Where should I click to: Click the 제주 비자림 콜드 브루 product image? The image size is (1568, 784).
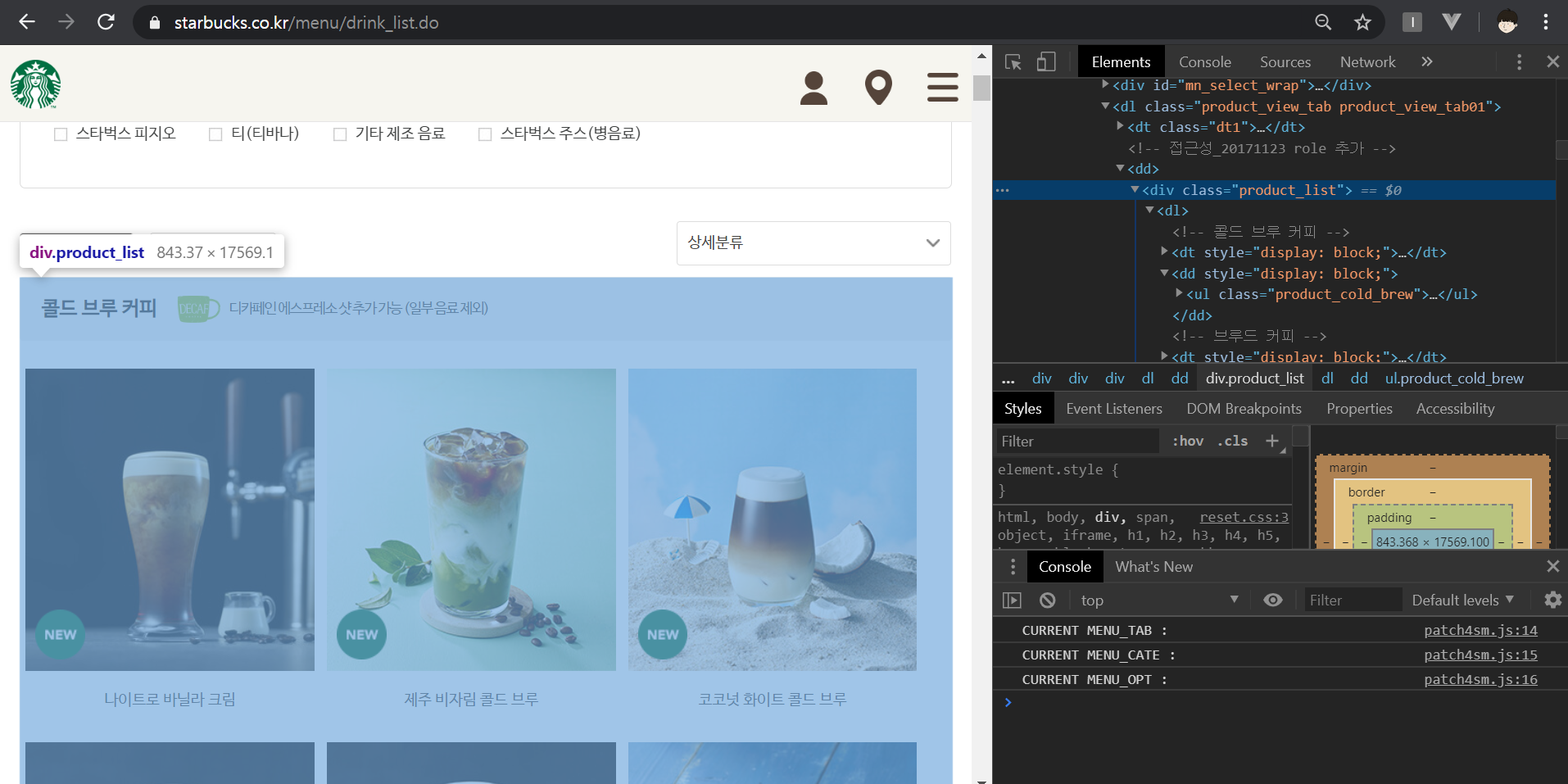coord(471,519)
